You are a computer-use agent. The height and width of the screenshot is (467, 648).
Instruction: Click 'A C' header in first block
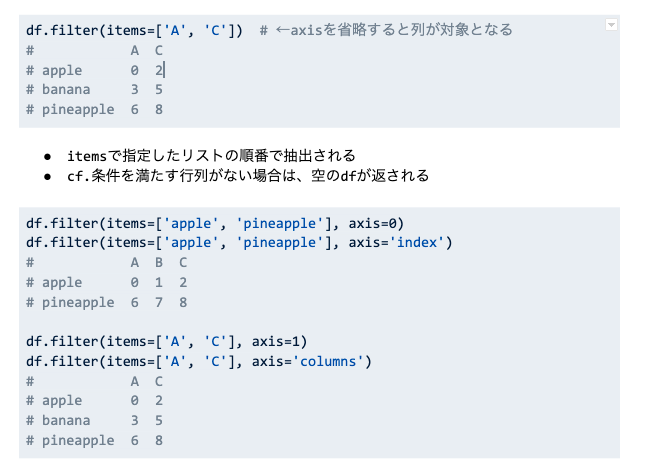[146, 50]
